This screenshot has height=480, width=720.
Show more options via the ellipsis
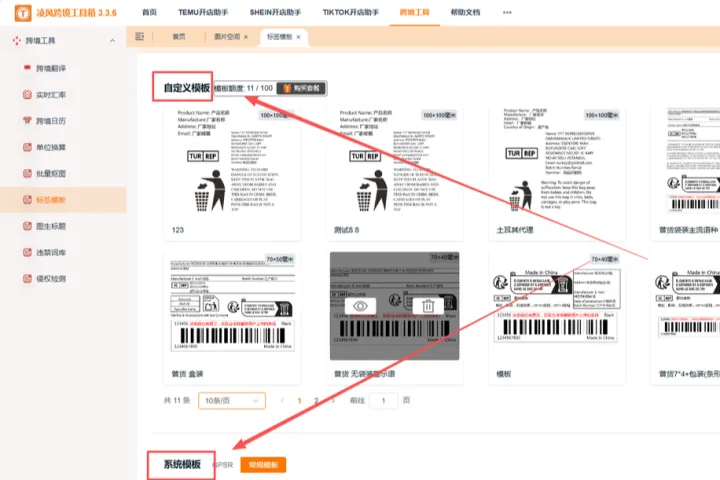pyautogui.click(x=507, y=12)
